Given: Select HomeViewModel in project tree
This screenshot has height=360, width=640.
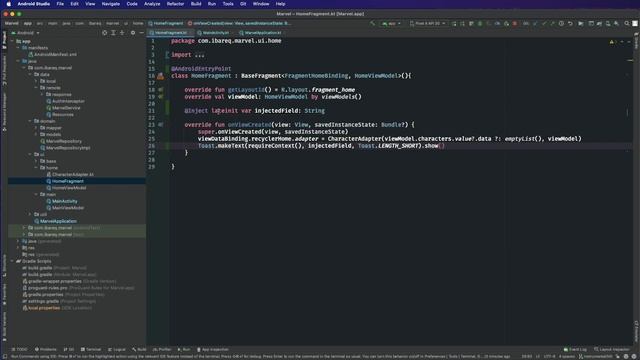Looking at the screenshot, I should tap(69, 188).
